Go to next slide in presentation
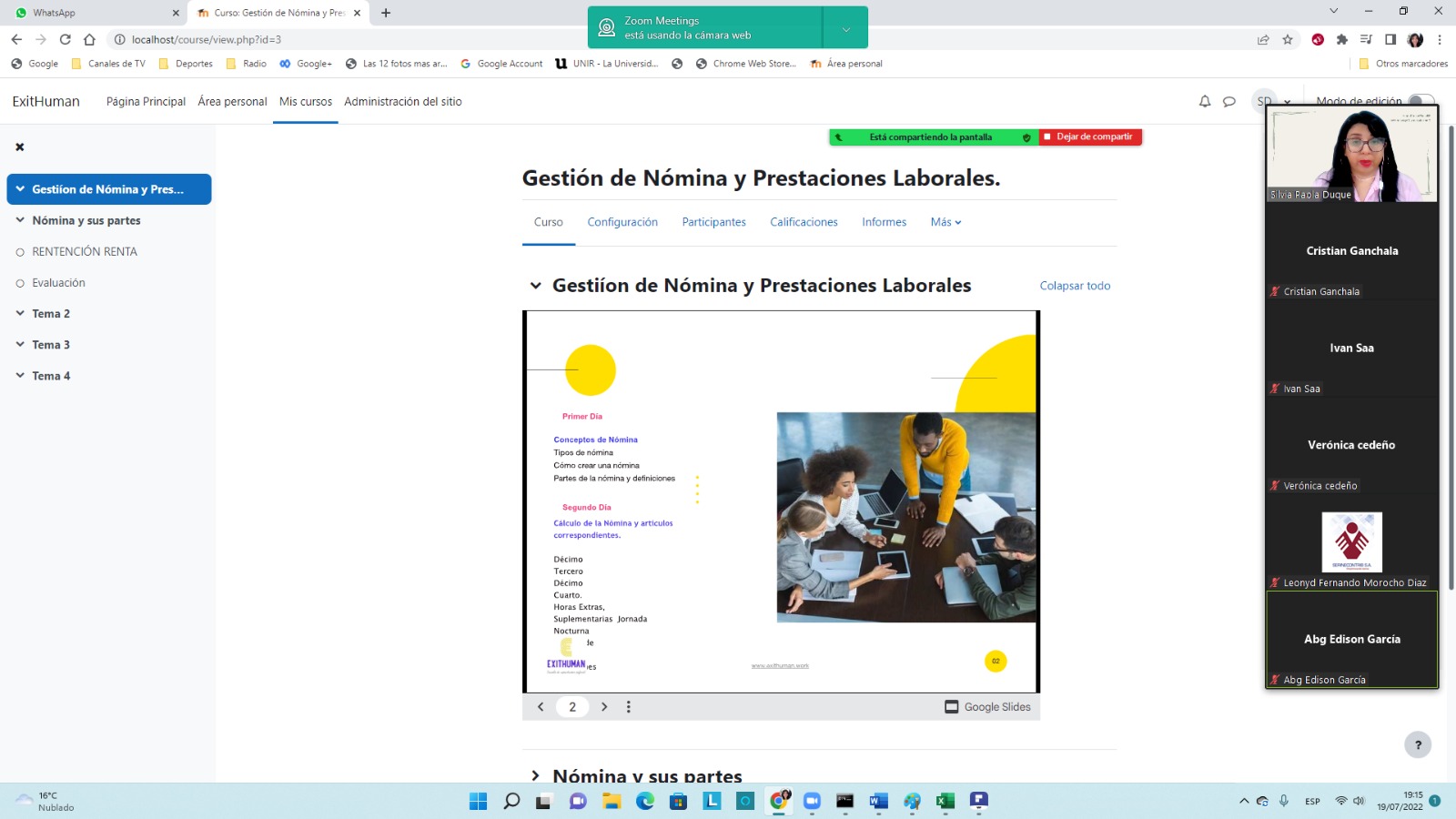 coord(604,707)
